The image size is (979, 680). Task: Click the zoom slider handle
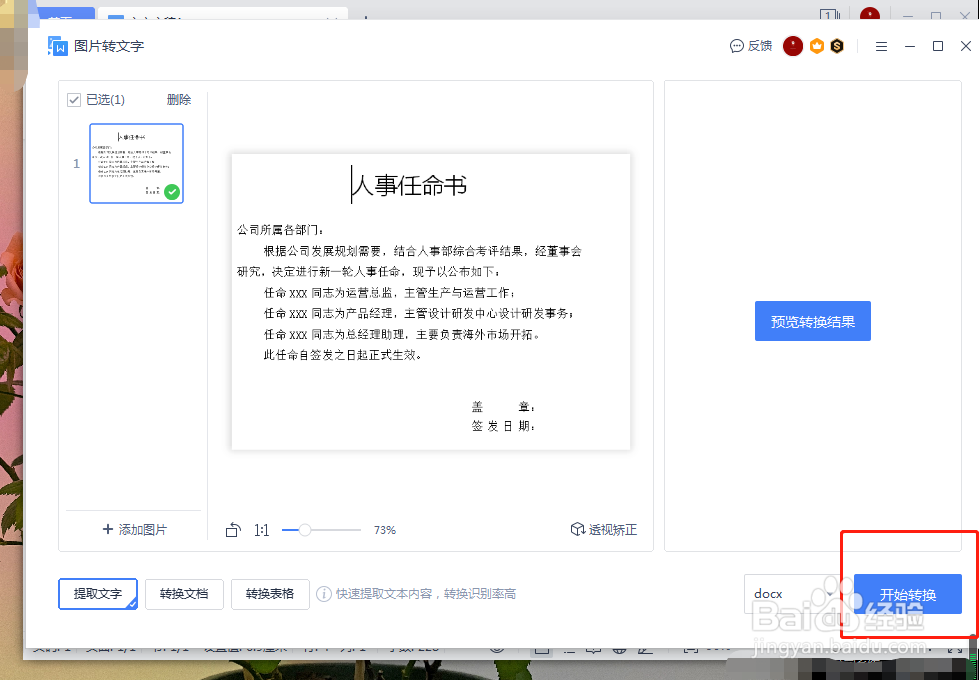click(x=305, y=530)
